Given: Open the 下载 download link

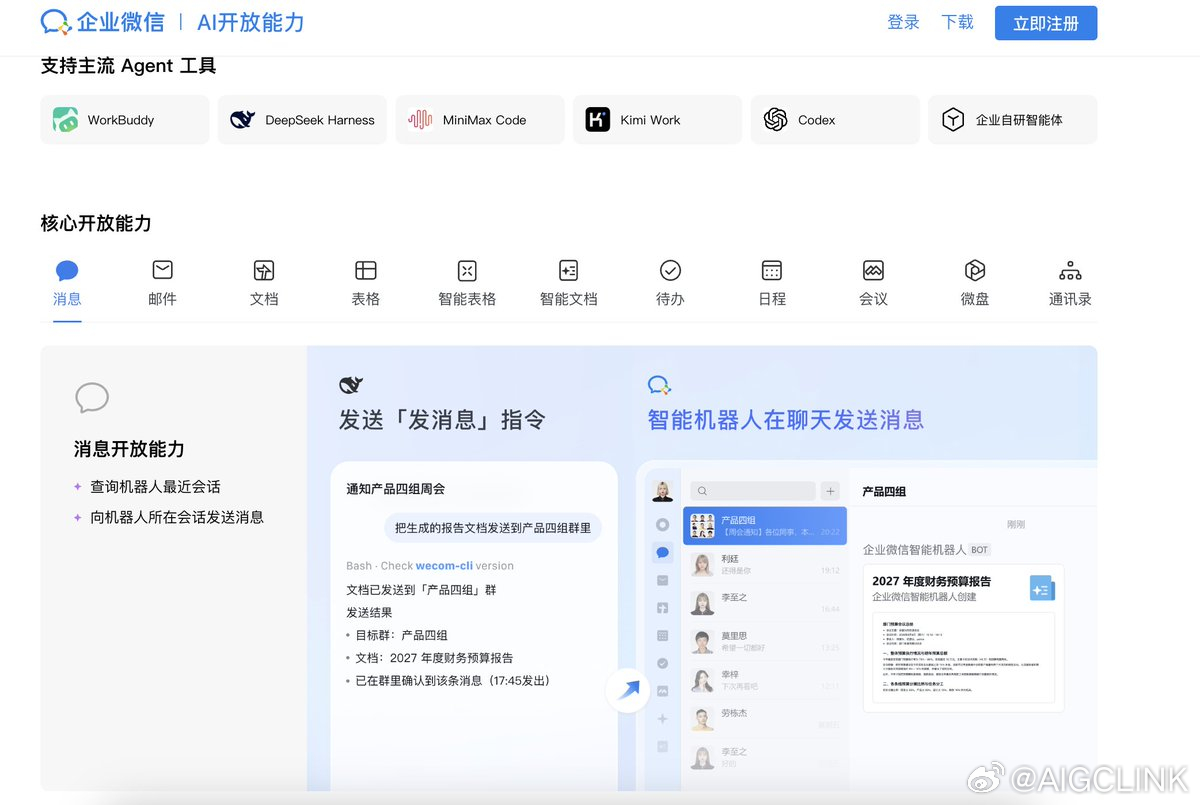Looking at the screenshot, I should (x=957, y=22).
